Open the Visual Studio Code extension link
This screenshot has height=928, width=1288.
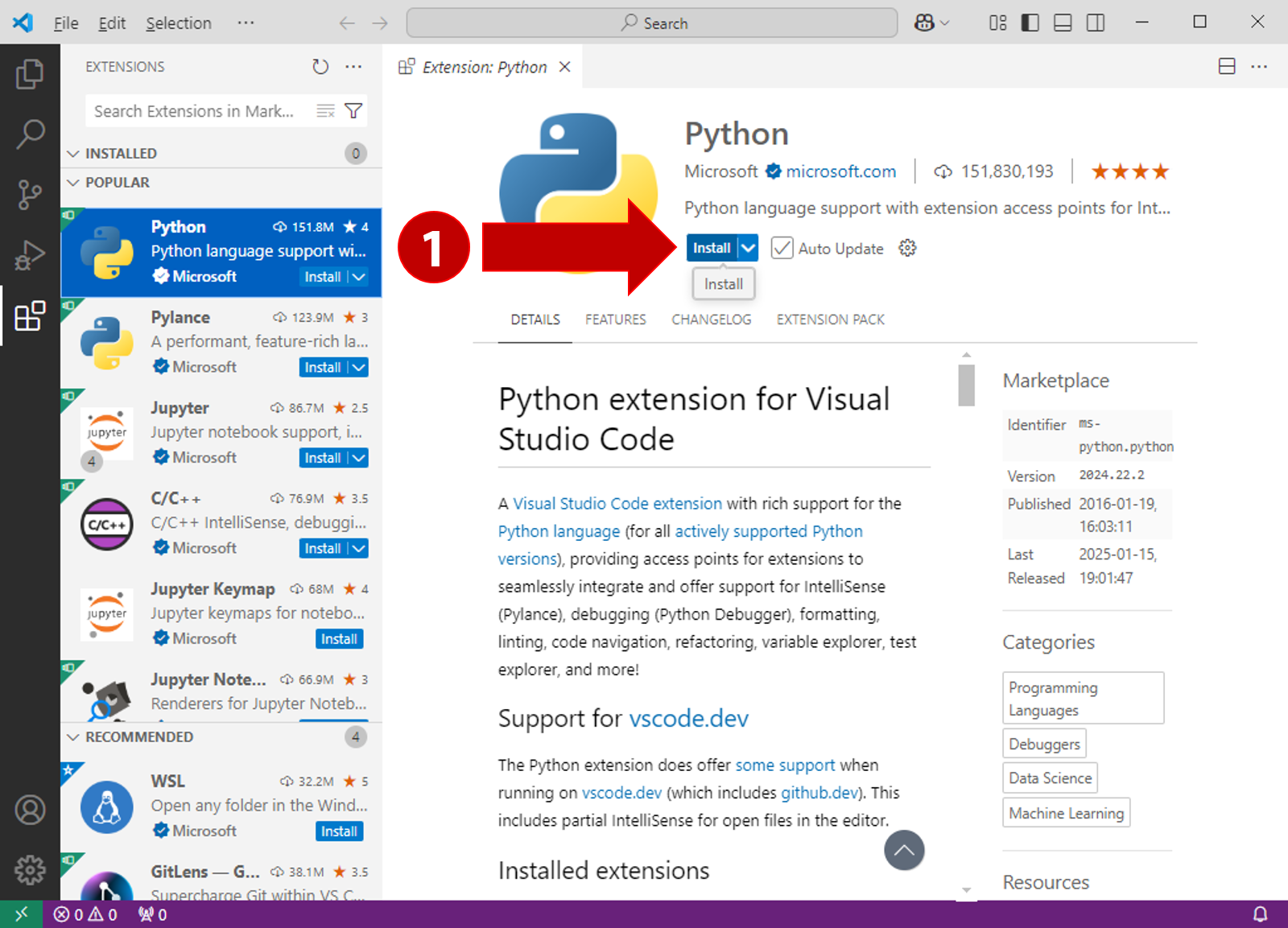click(617, 504)
